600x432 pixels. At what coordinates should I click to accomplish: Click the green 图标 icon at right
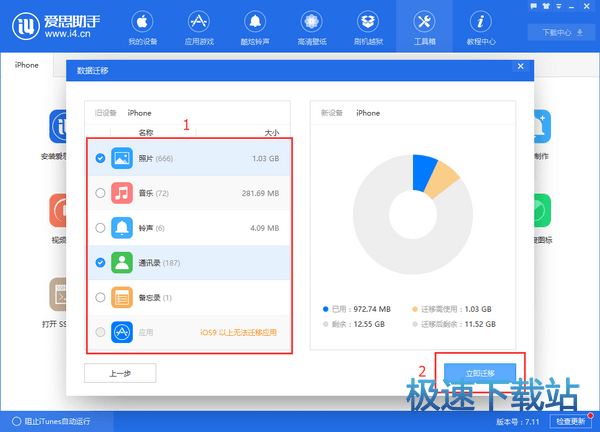542,210
